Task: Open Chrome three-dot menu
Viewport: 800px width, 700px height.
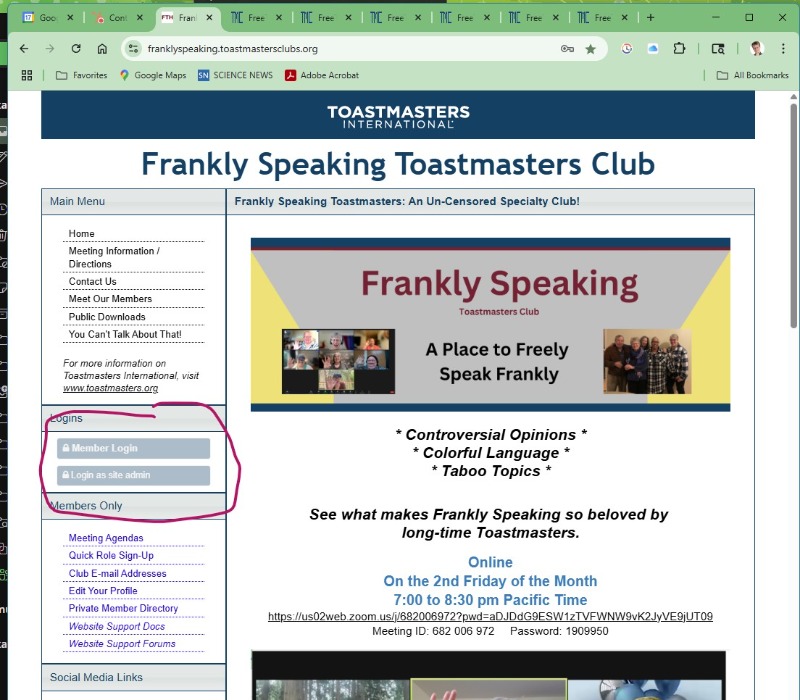Action: click(x=783, y=48)
